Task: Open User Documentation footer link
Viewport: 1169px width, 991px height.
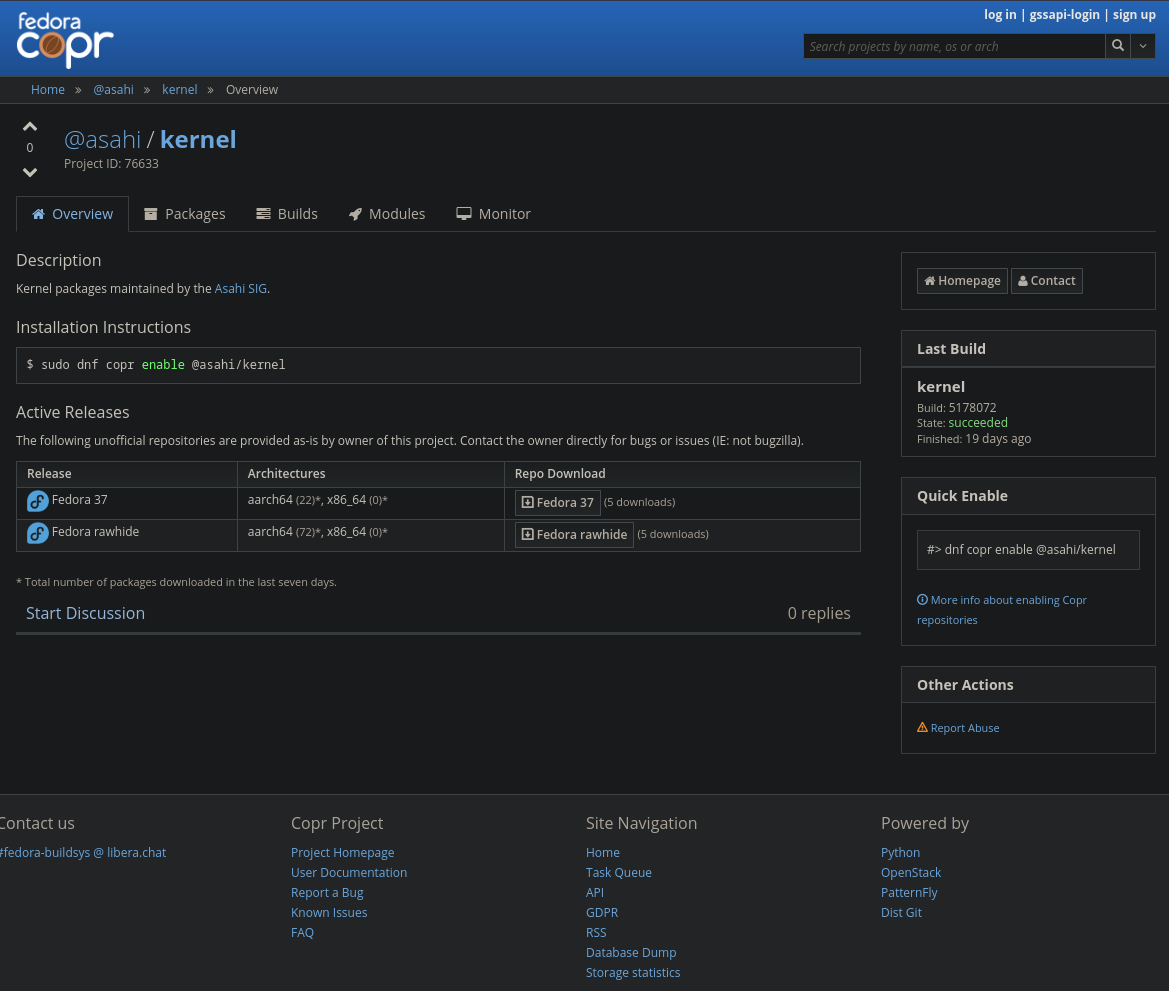Action: 349,872
